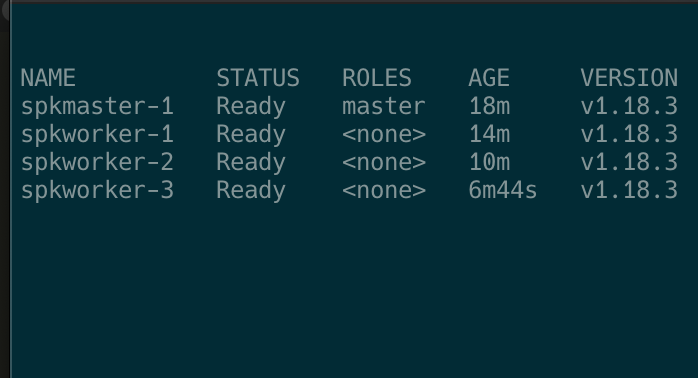Click Ready status of spkmaster-1
Viewport: 698px width, 378px height.
click(x=251, y=107)
